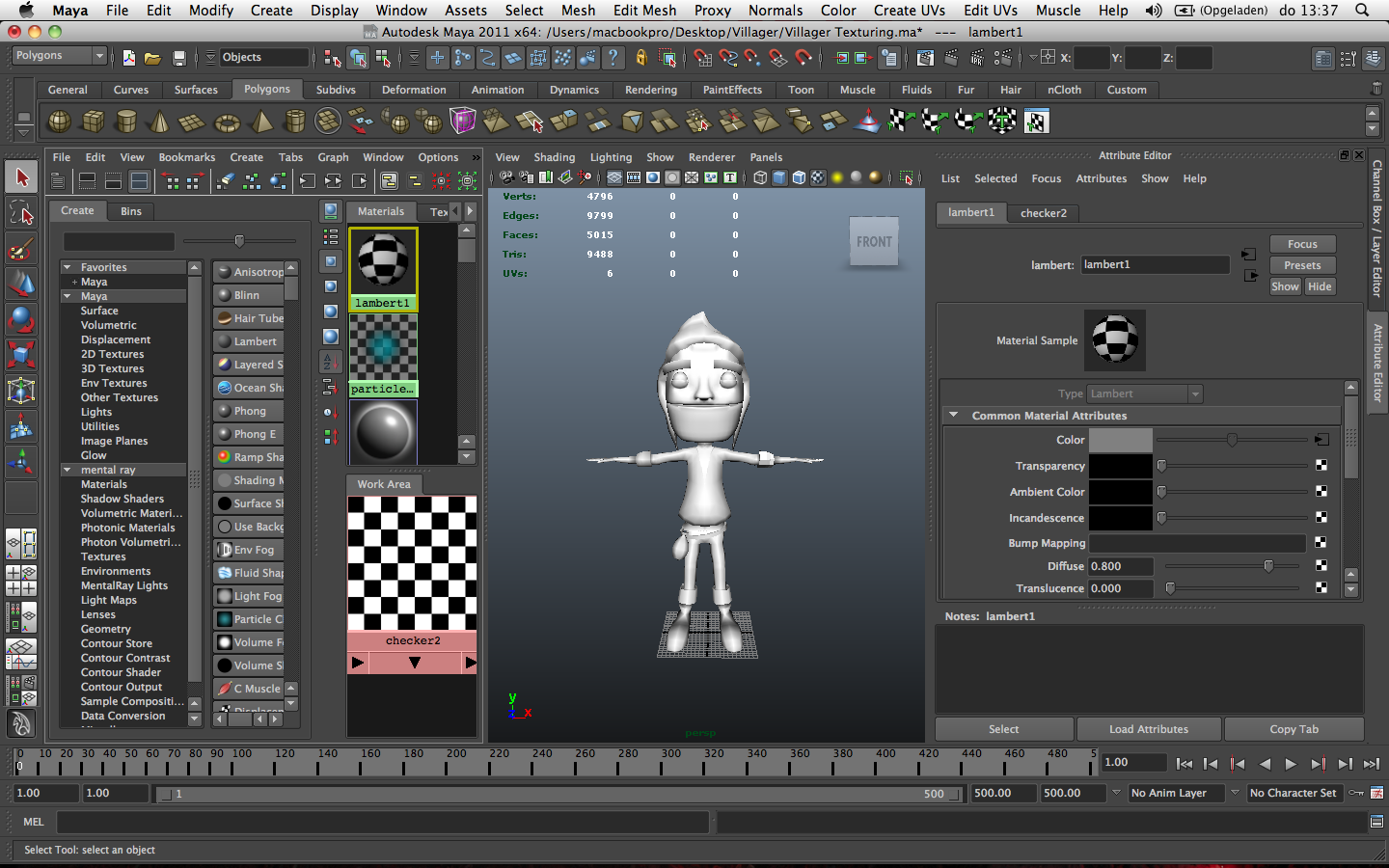Toggle the Hypershade create bar on/off icon

tap(58, 180)
